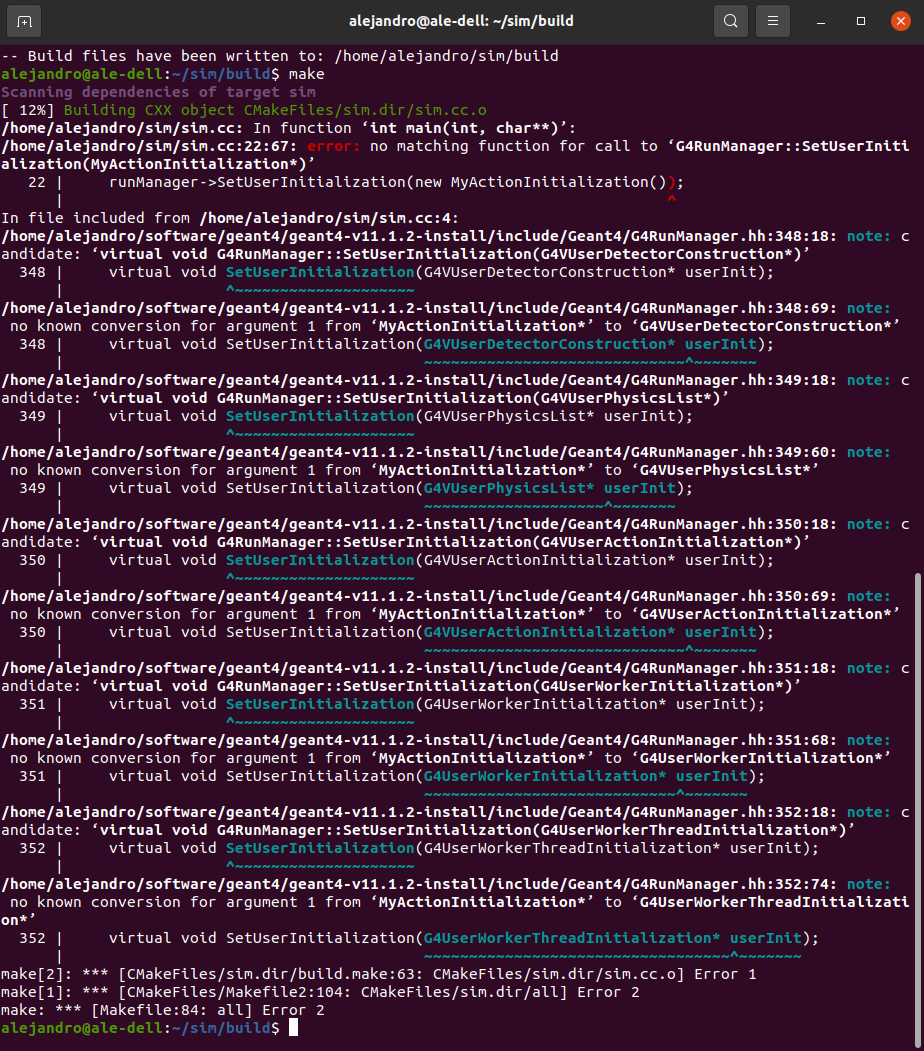Click the 'make' command text
This screenshot has height=1051, width=924.
(x=306, y=74)
